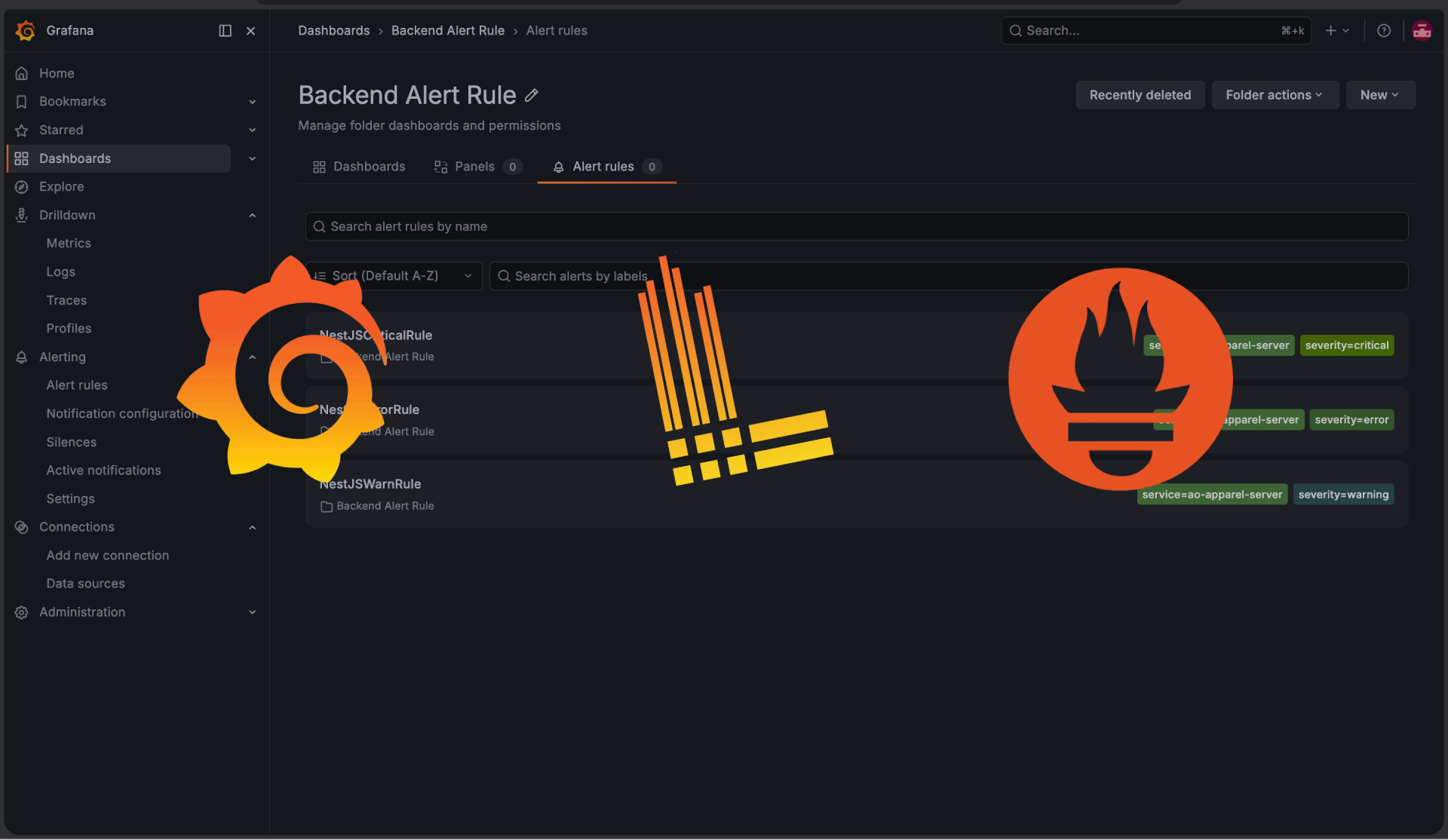Open Alert rules in the sidebar

77,385
